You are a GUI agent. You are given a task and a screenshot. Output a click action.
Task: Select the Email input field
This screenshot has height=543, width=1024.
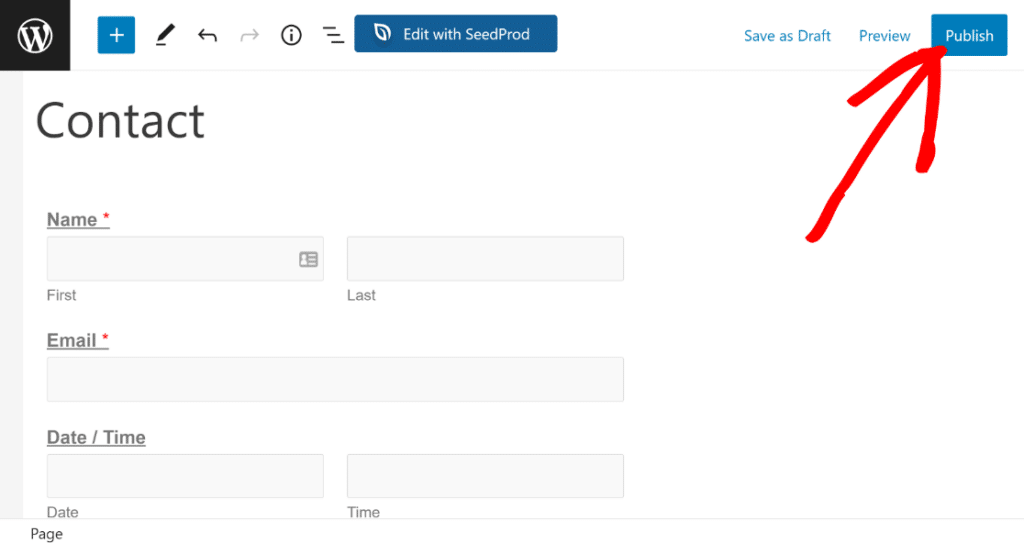pyautogui.click(x=335, y=379)
